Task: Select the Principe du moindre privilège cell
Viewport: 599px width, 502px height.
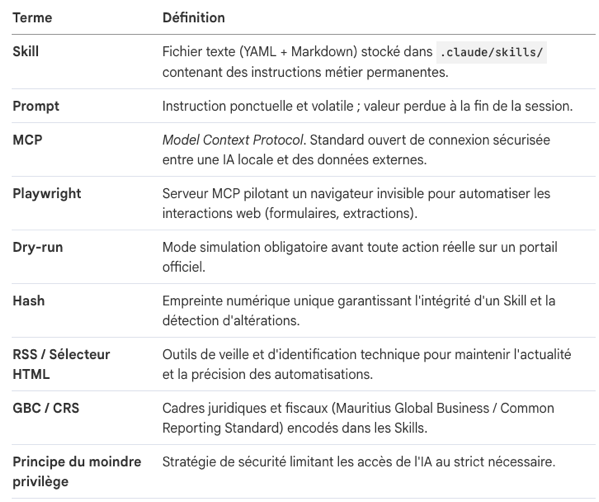Action: click(x=77, y=471)
